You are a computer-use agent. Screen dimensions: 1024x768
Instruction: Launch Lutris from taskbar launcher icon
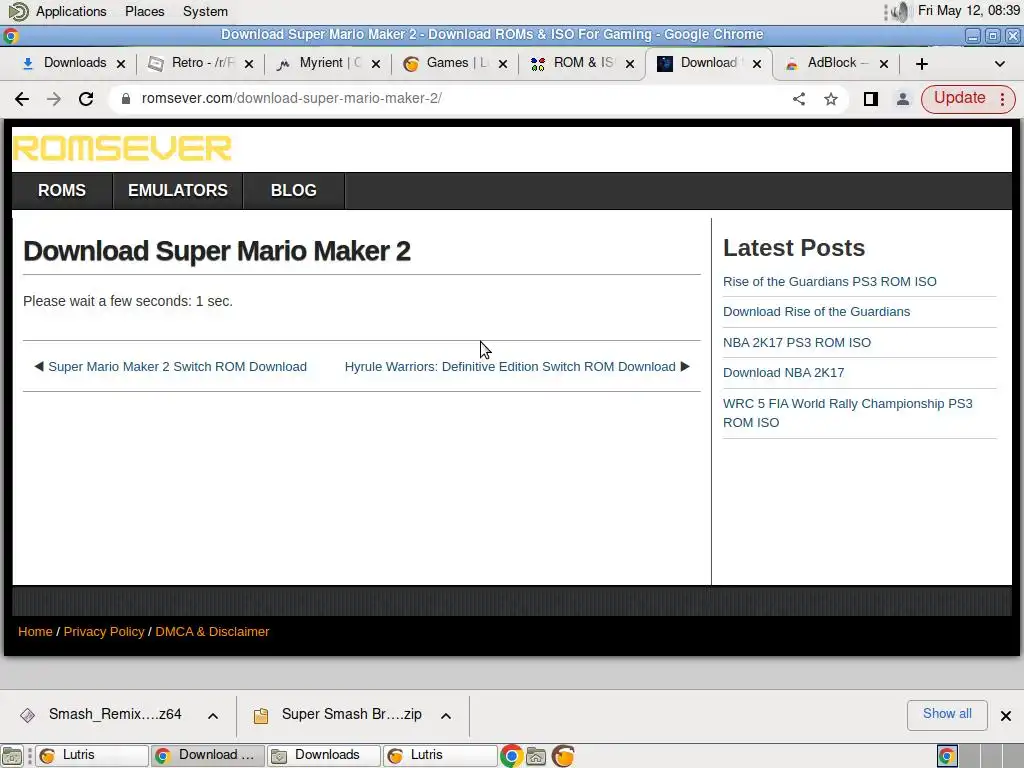click(563, 756)
